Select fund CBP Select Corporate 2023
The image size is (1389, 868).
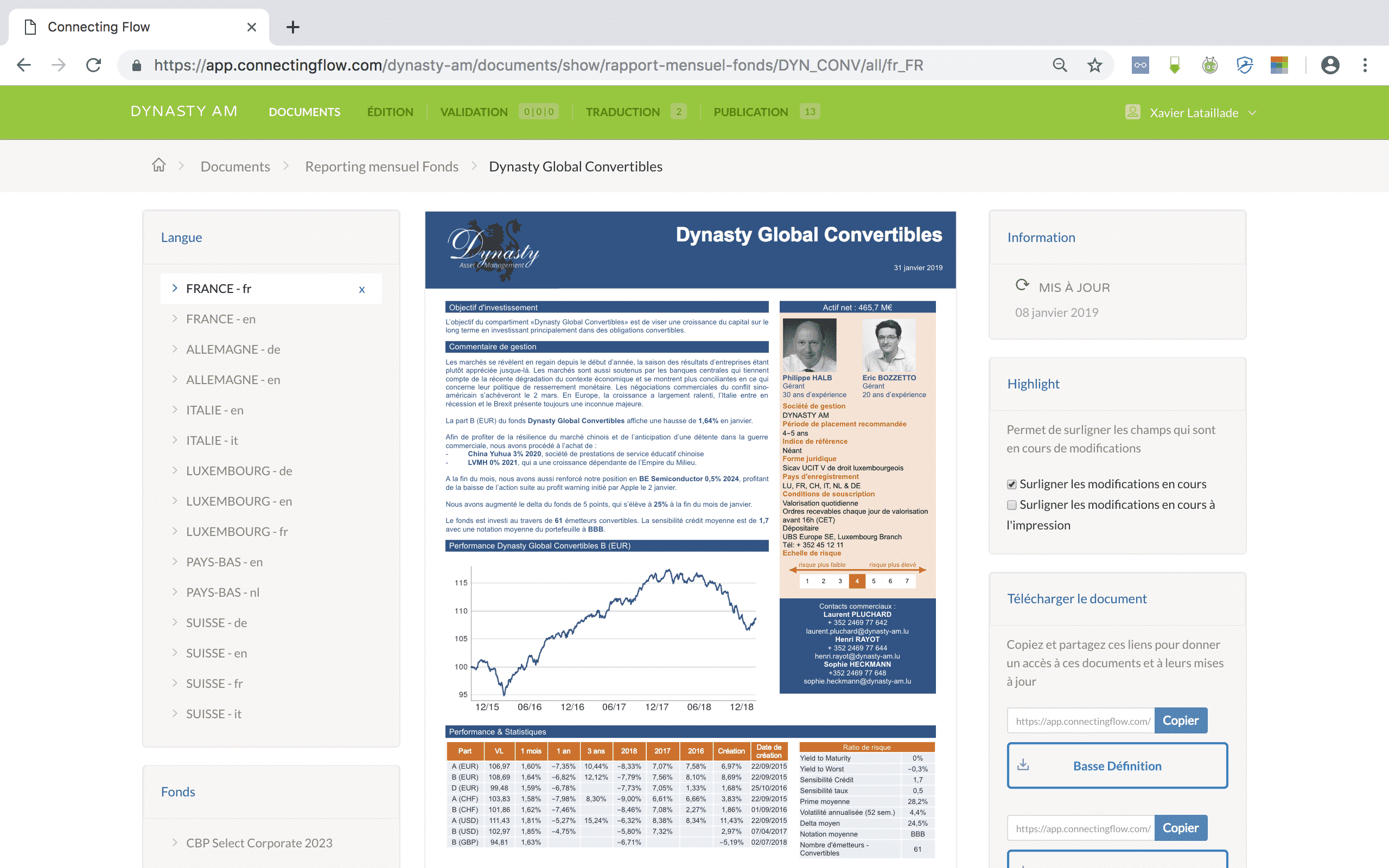[x=259, y=843]
